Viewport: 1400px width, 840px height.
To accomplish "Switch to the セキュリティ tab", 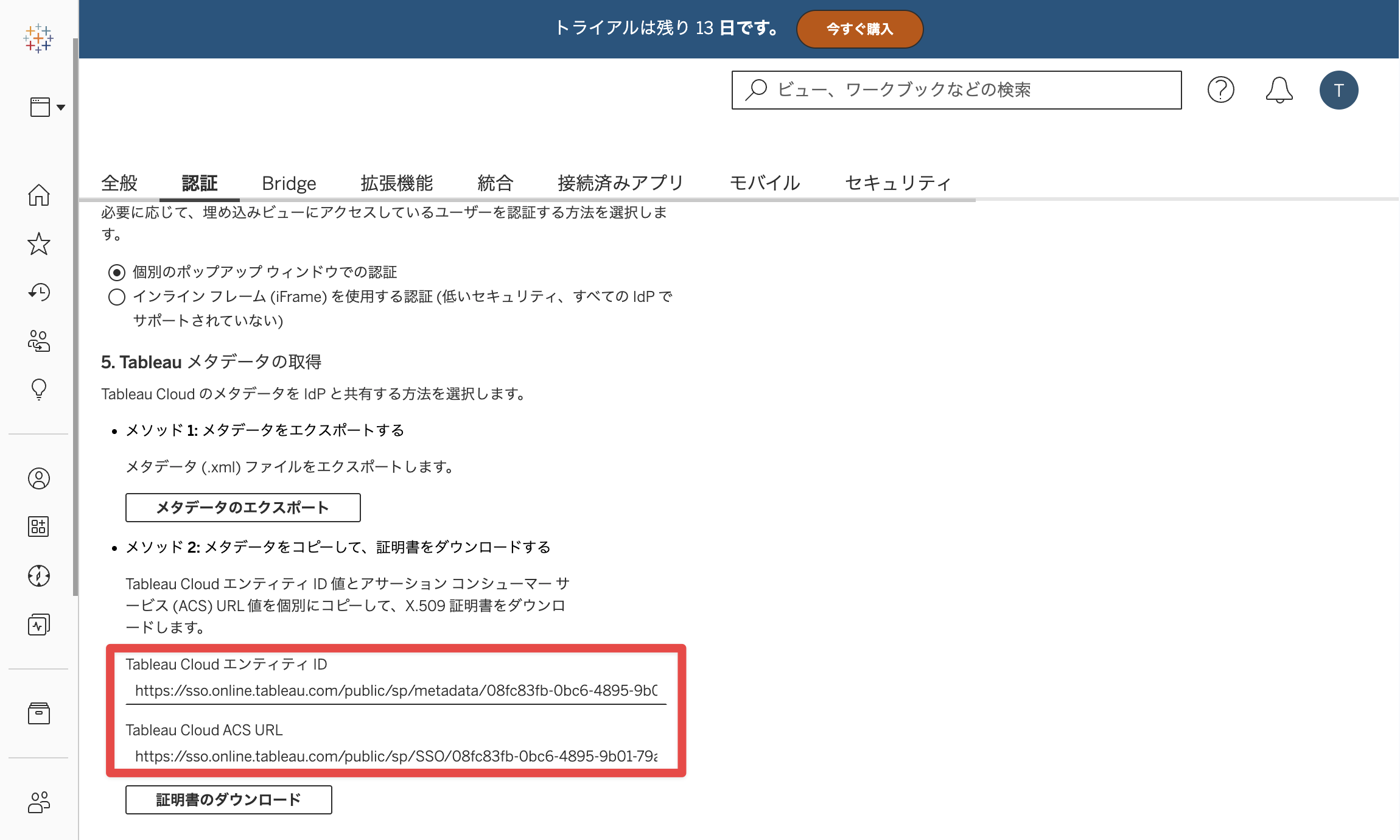I will coord(898,183).
